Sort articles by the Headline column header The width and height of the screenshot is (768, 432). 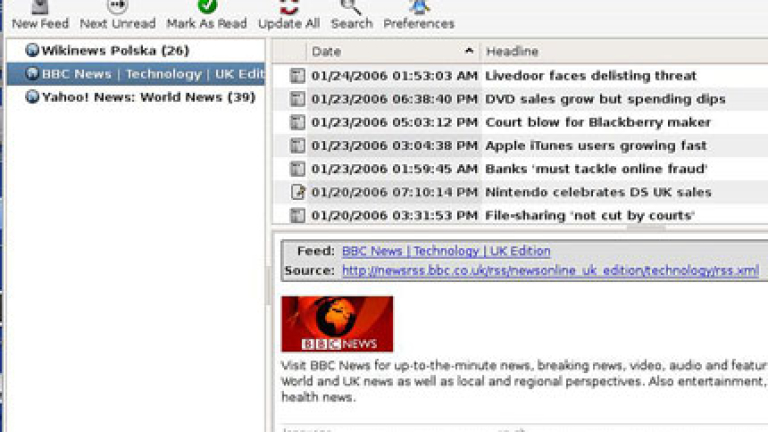tap(624, 51)
